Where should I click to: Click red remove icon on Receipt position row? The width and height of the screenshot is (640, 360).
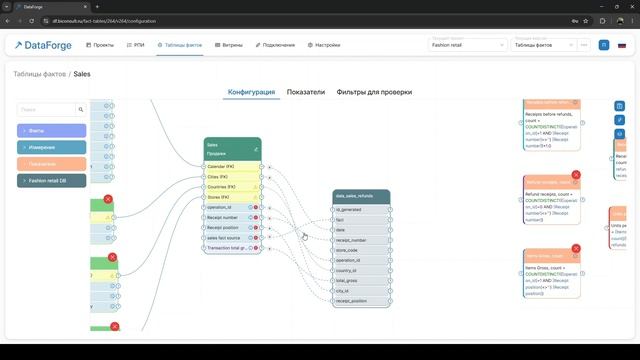click(256, 228)
